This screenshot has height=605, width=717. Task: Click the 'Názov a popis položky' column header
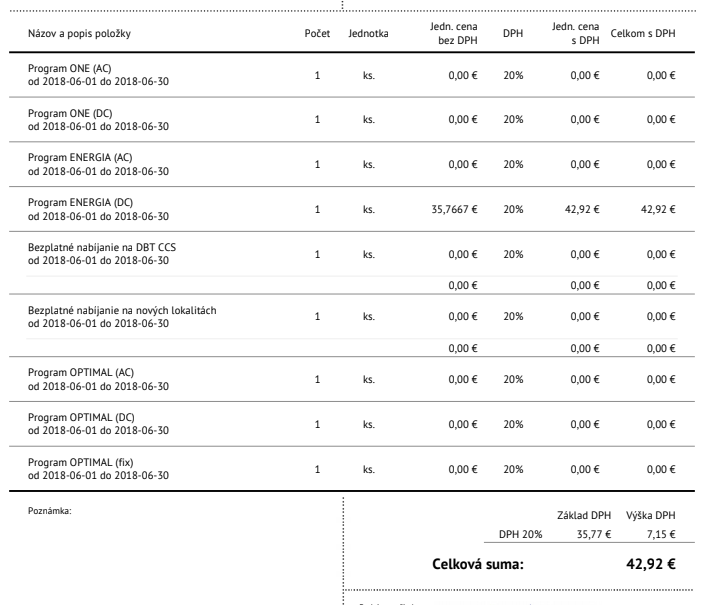pos(79,33)
